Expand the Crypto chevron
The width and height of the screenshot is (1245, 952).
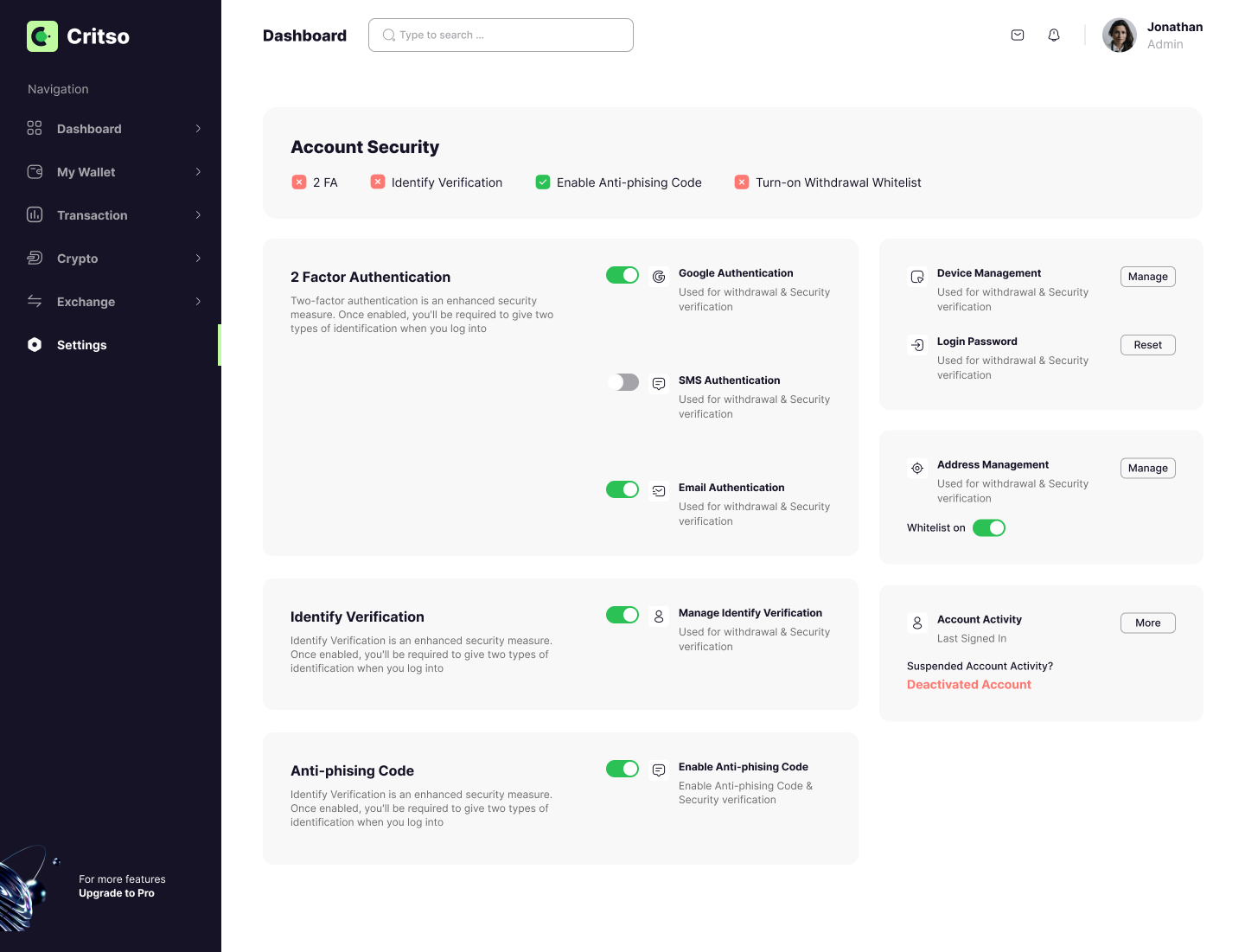coord(198,259)
